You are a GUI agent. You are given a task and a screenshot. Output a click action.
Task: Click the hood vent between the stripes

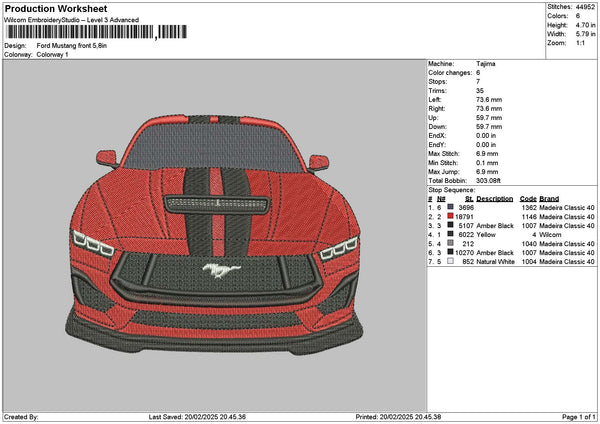coord(215,203)
